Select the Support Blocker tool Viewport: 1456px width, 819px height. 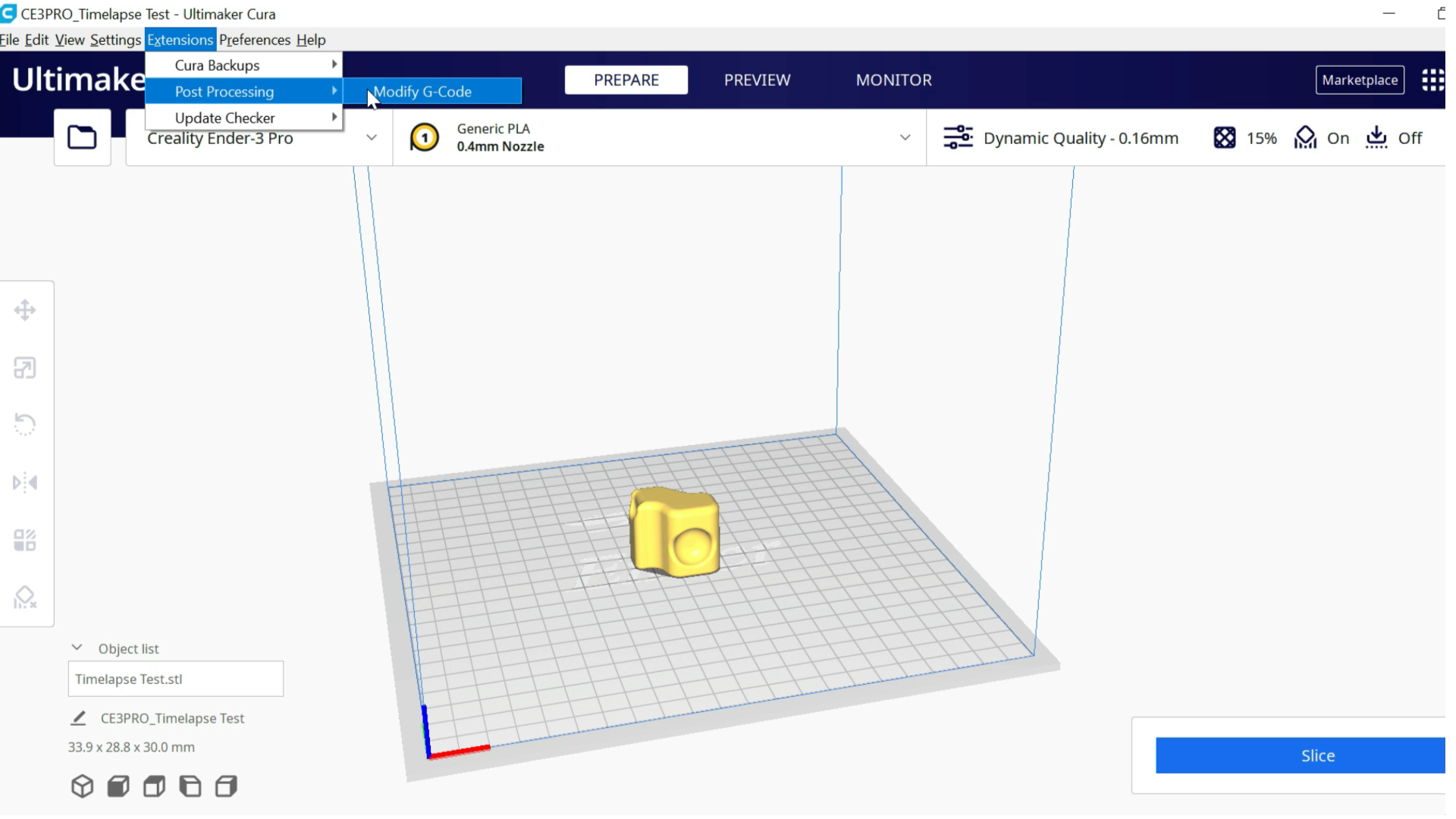25,598
